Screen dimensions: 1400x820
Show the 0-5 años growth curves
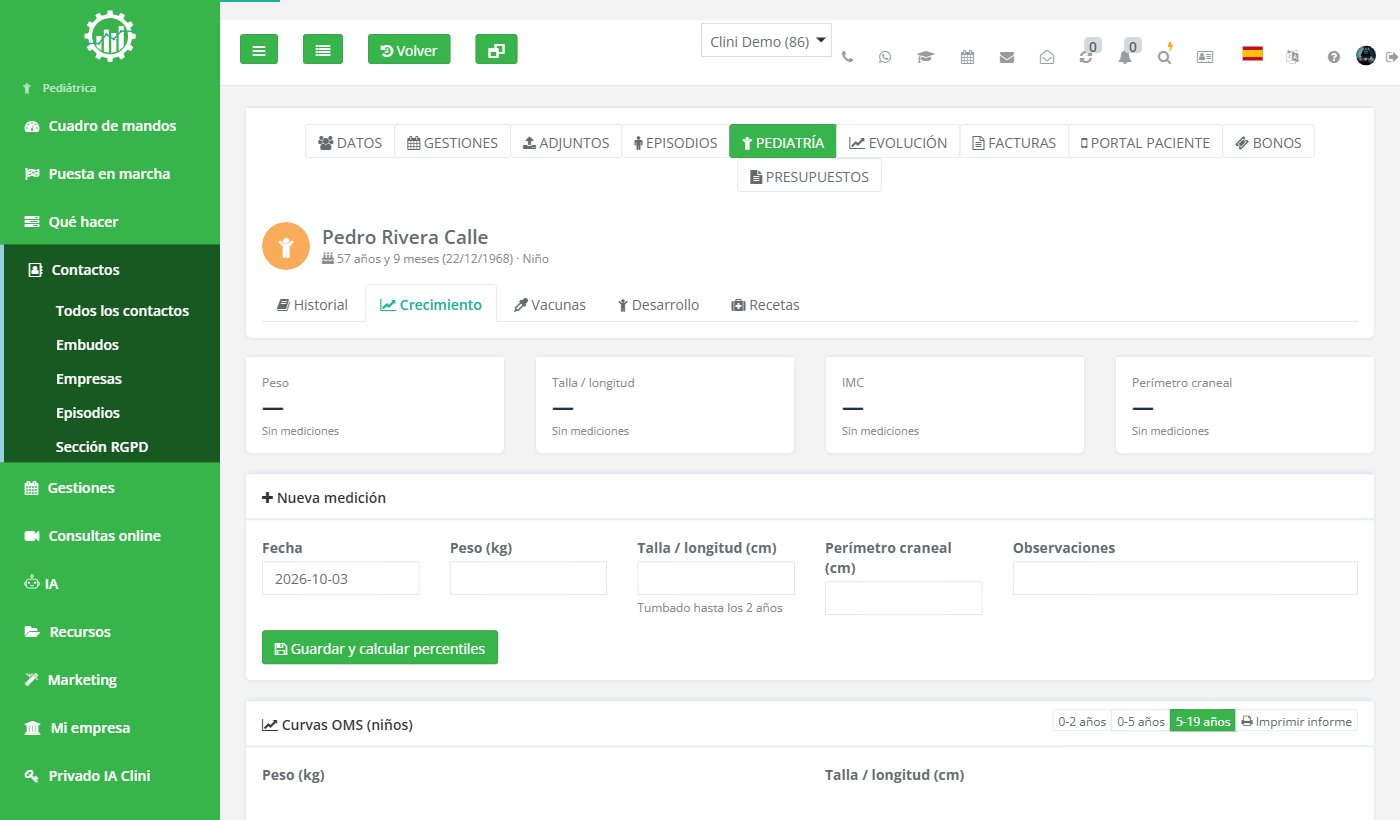point(1140,721)
